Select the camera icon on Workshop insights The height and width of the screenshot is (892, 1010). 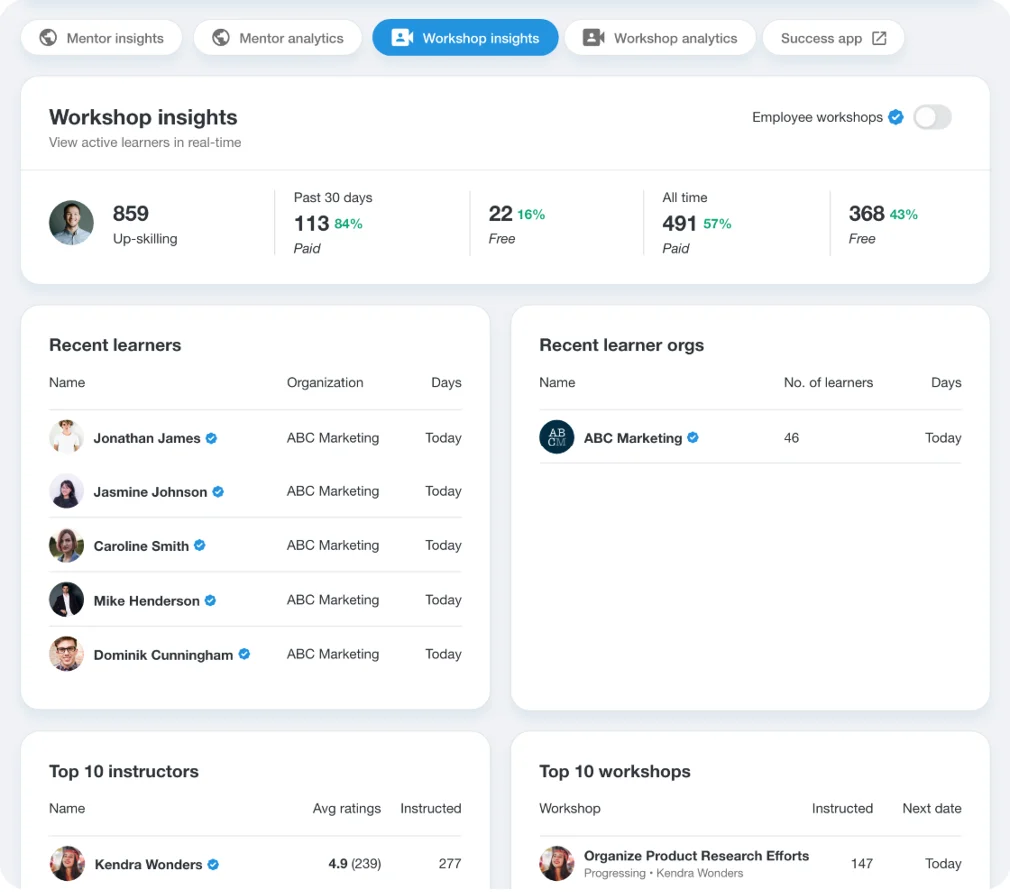point(402,37)
